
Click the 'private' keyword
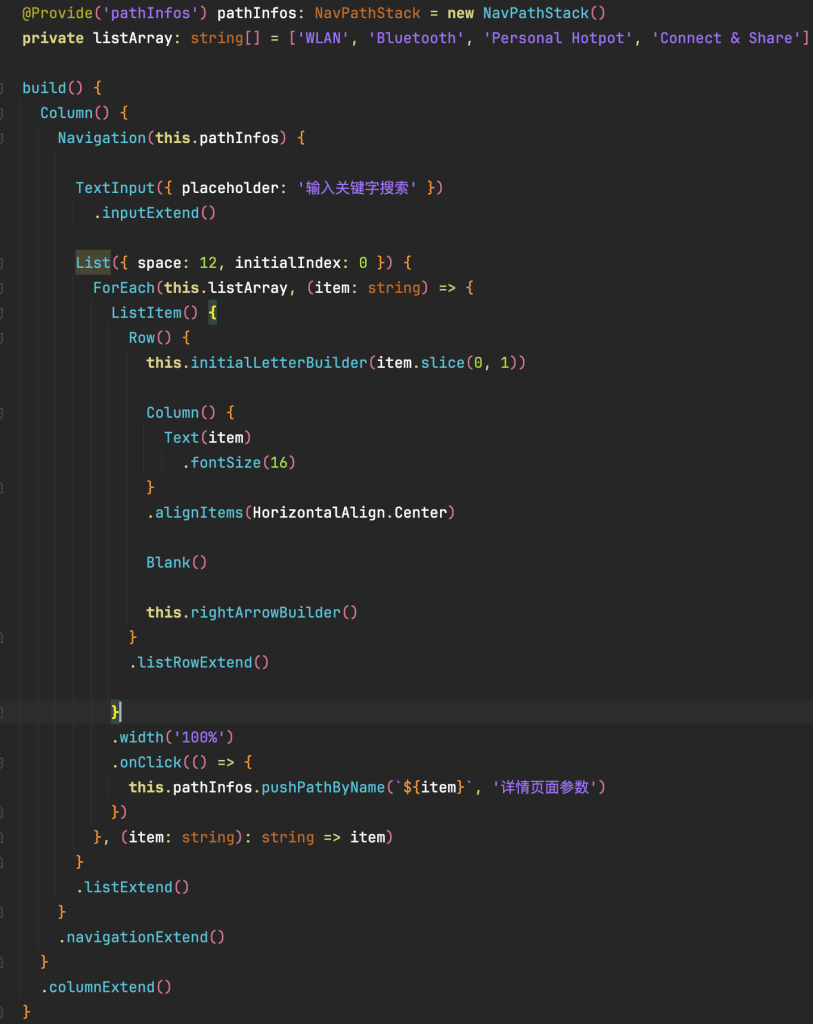53,38
